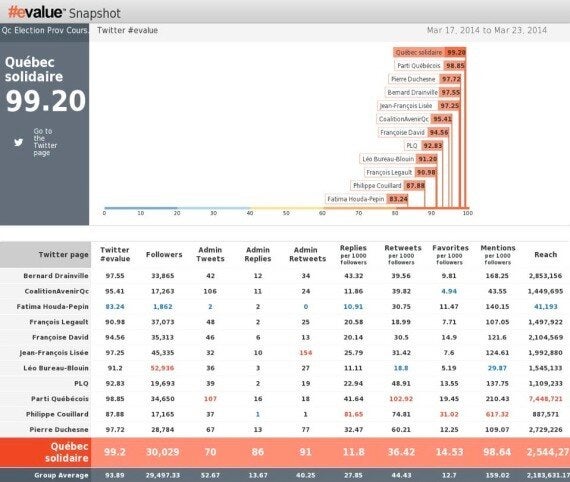Select the Fatima Houda-Pepin table row name
Screen dimensions: 570x482
click(x=52, y=306)
